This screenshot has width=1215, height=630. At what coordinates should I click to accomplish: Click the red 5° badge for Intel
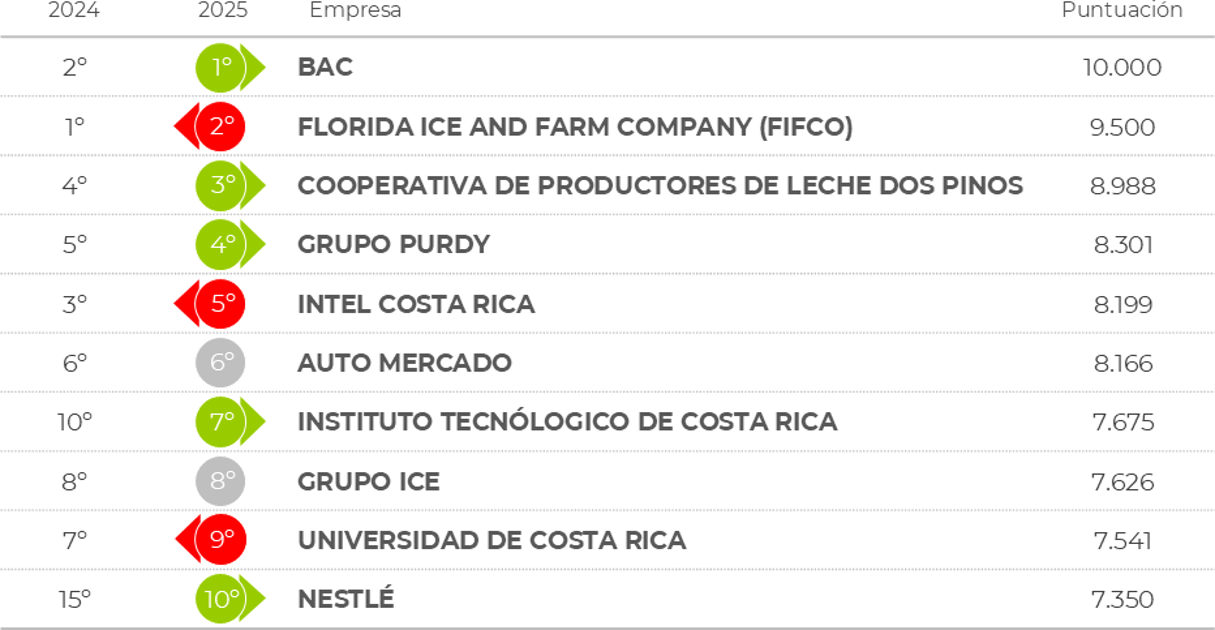[221, 304]
